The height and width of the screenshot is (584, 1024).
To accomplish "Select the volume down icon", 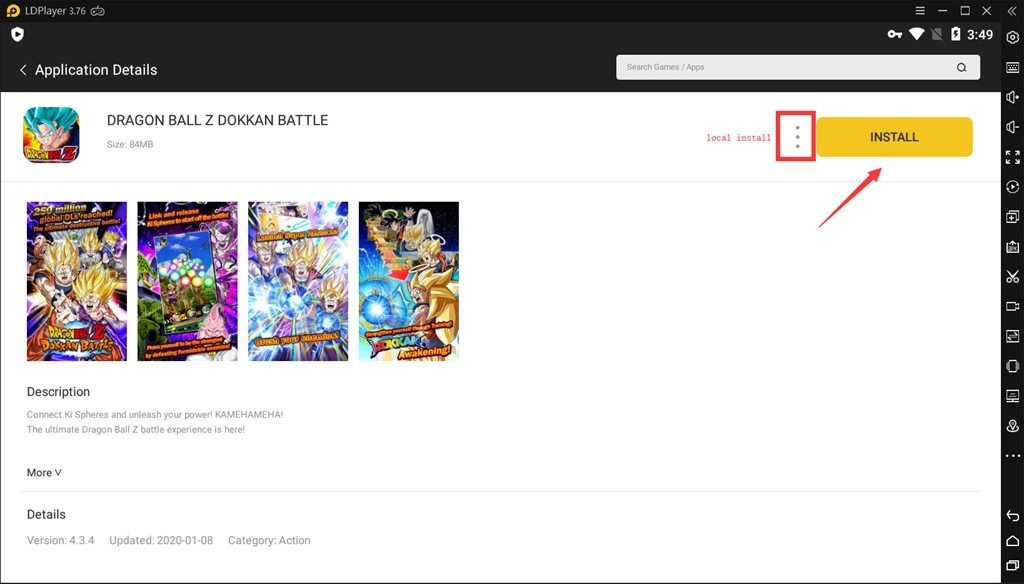I will tap(1012, 127).
